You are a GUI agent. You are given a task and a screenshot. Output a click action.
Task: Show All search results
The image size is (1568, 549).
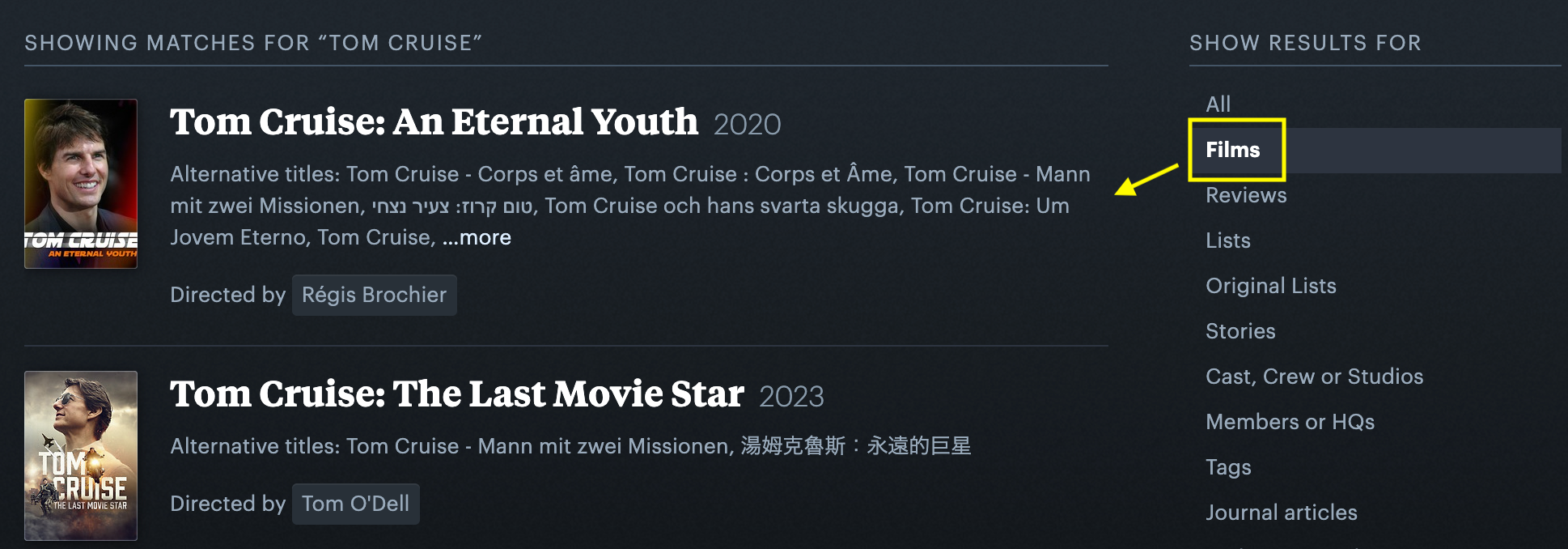pyautogui.click(x=1218, y=104)
